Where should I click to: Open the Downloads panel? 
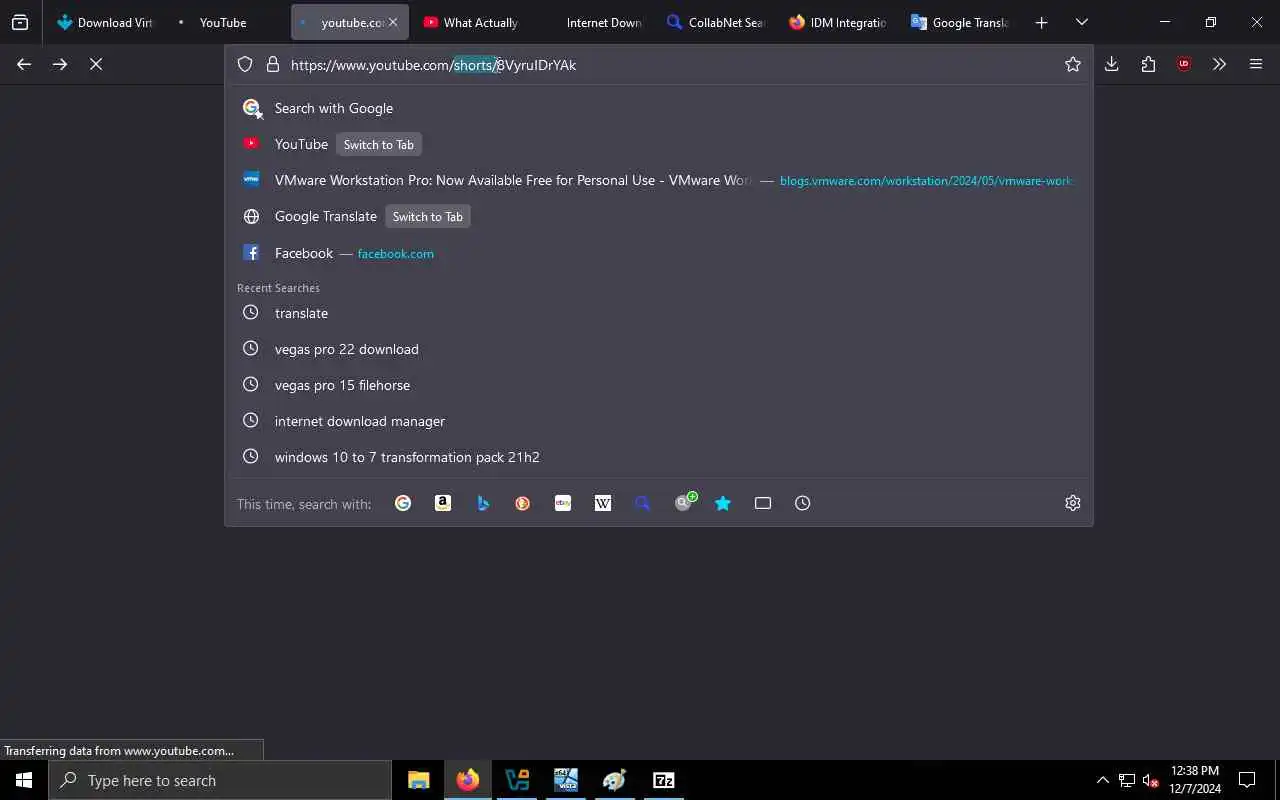click(1111, 64)
